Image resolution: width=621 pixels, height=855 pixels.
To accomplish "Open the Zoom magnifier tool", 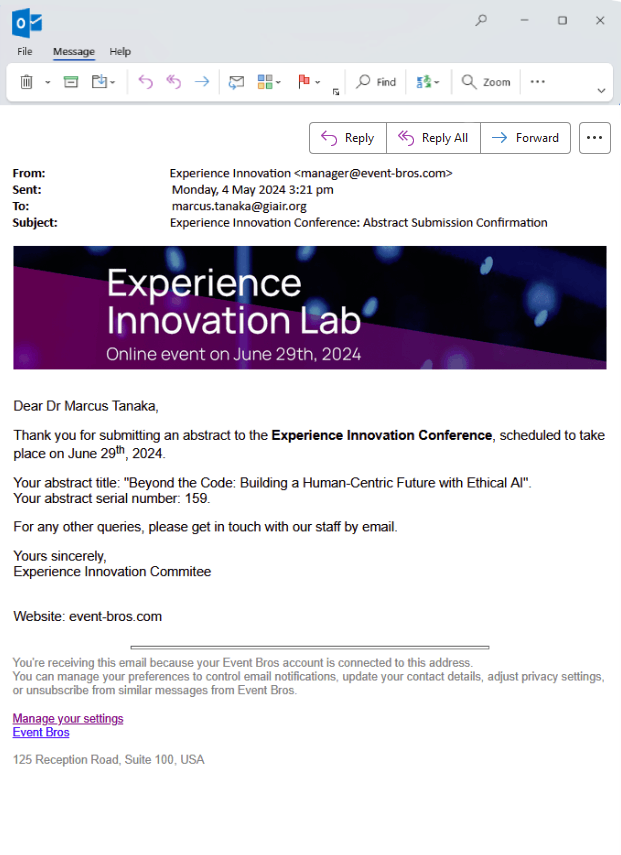I will click(486, 82).
